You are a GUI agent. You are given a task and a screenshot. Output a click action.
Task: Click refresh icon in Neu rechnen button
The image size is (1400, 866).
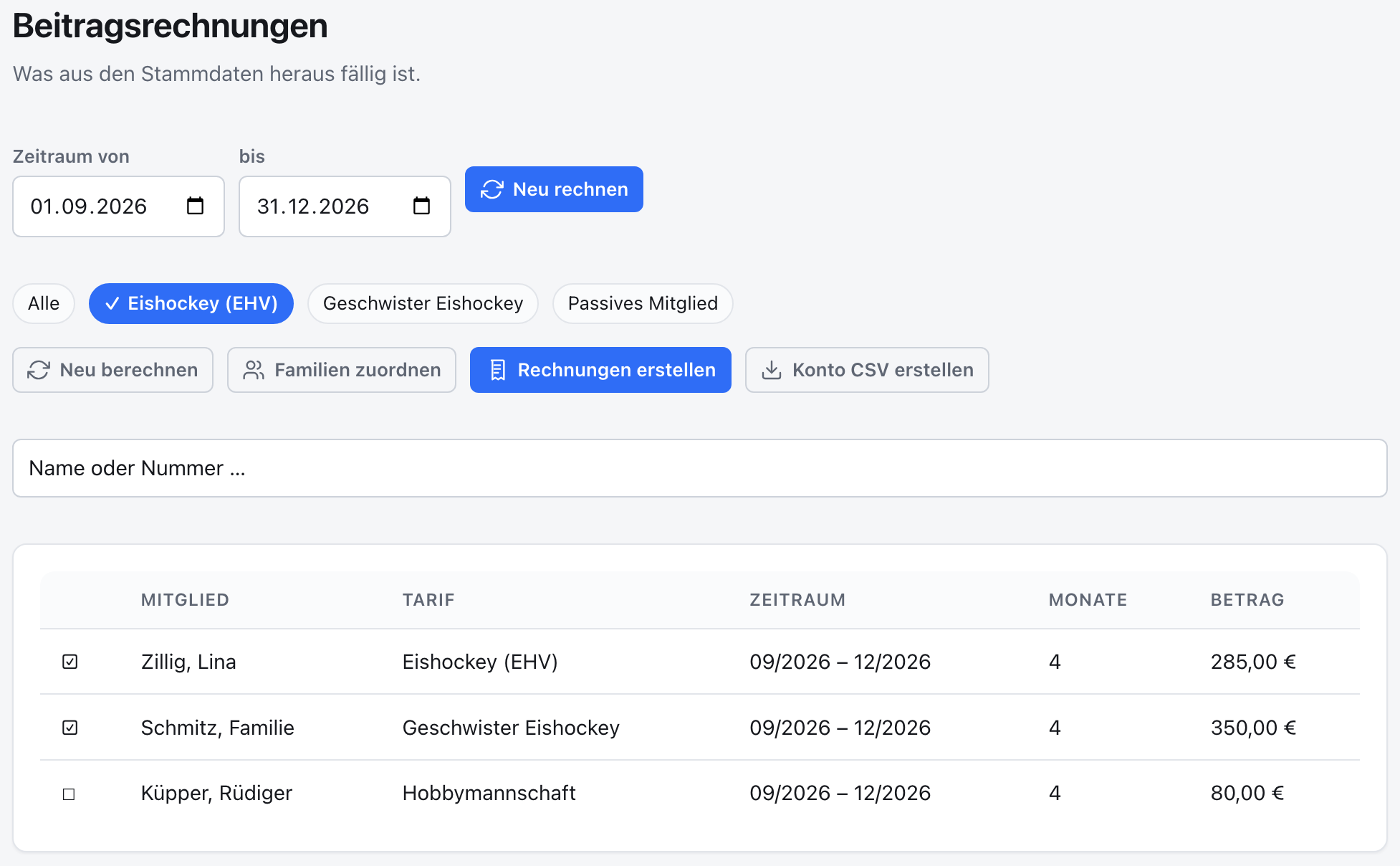492,189
